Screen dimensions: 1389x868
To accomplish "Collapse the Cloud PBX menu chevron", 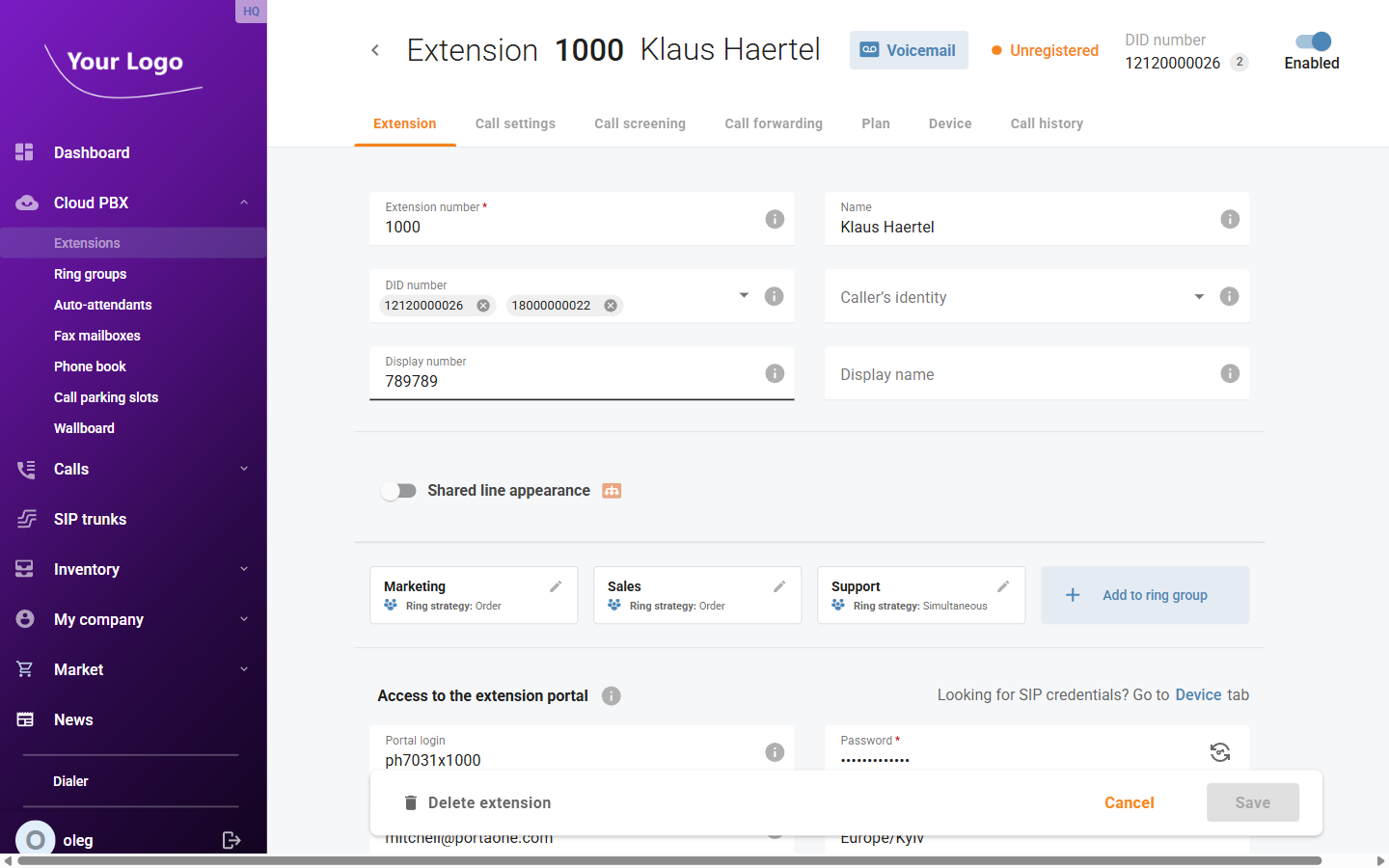I will click(x=243, y=203).
